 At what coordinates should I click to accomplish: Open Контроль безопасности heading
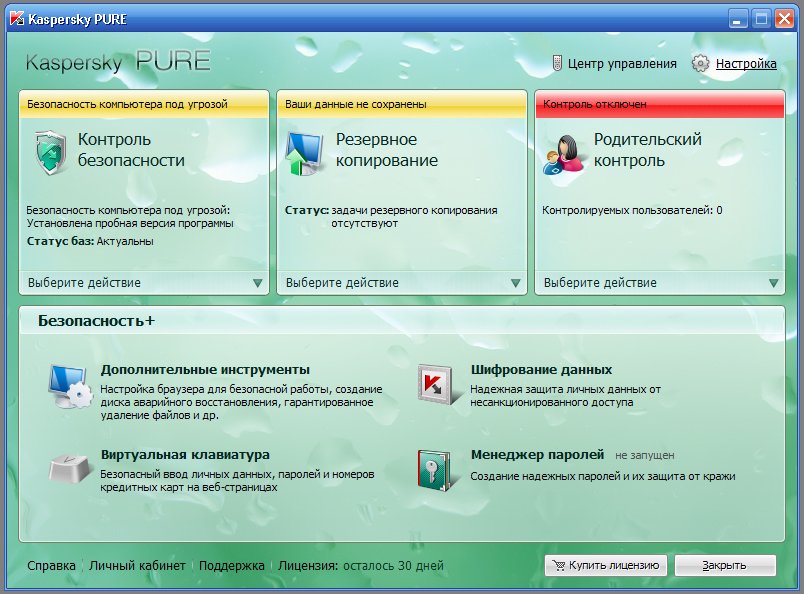(131, 150)
